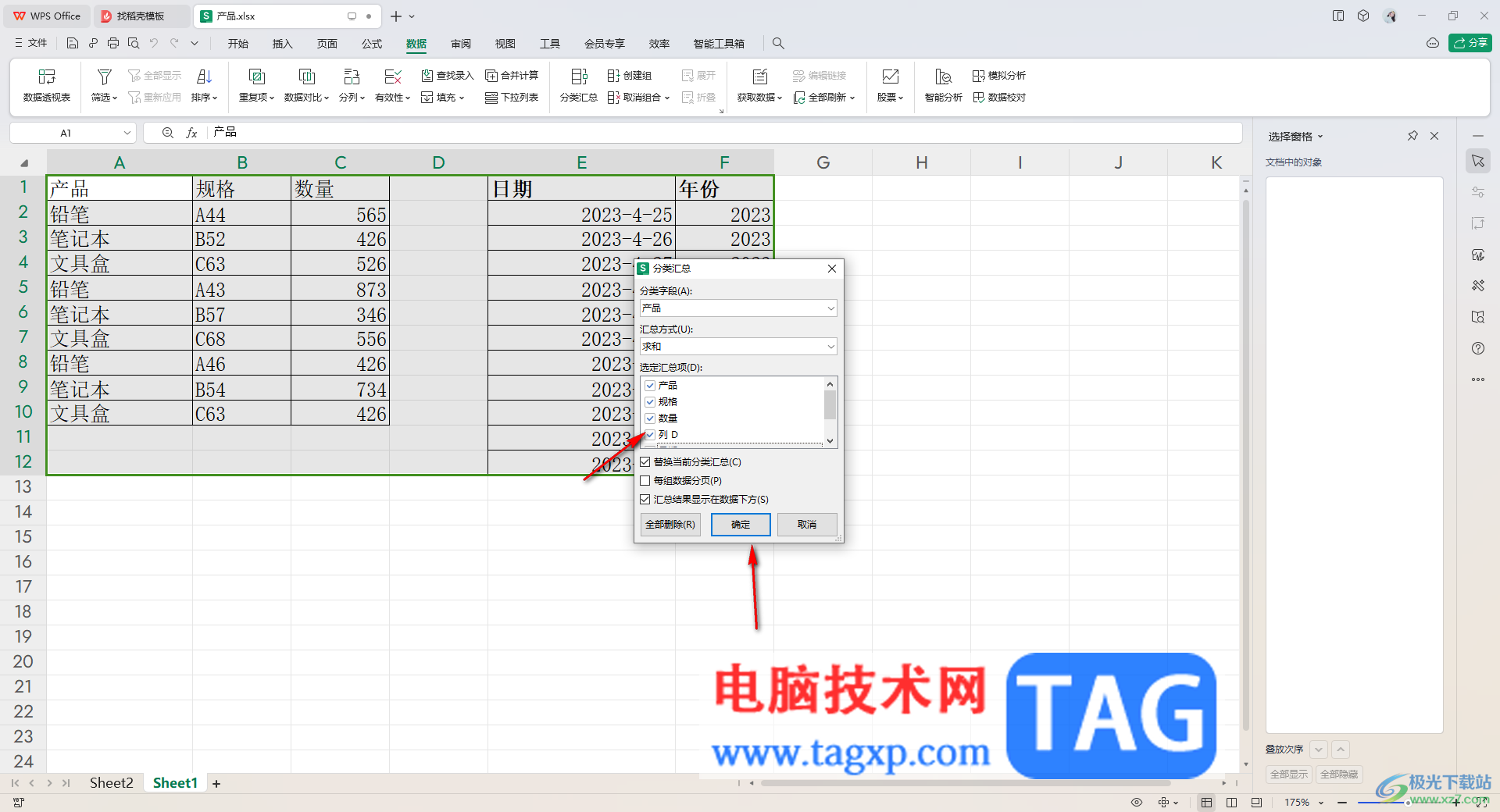Uncheck the 产品 summary item checkbox
This screenshot has width=1500, height=812.
tap(650, 386)
